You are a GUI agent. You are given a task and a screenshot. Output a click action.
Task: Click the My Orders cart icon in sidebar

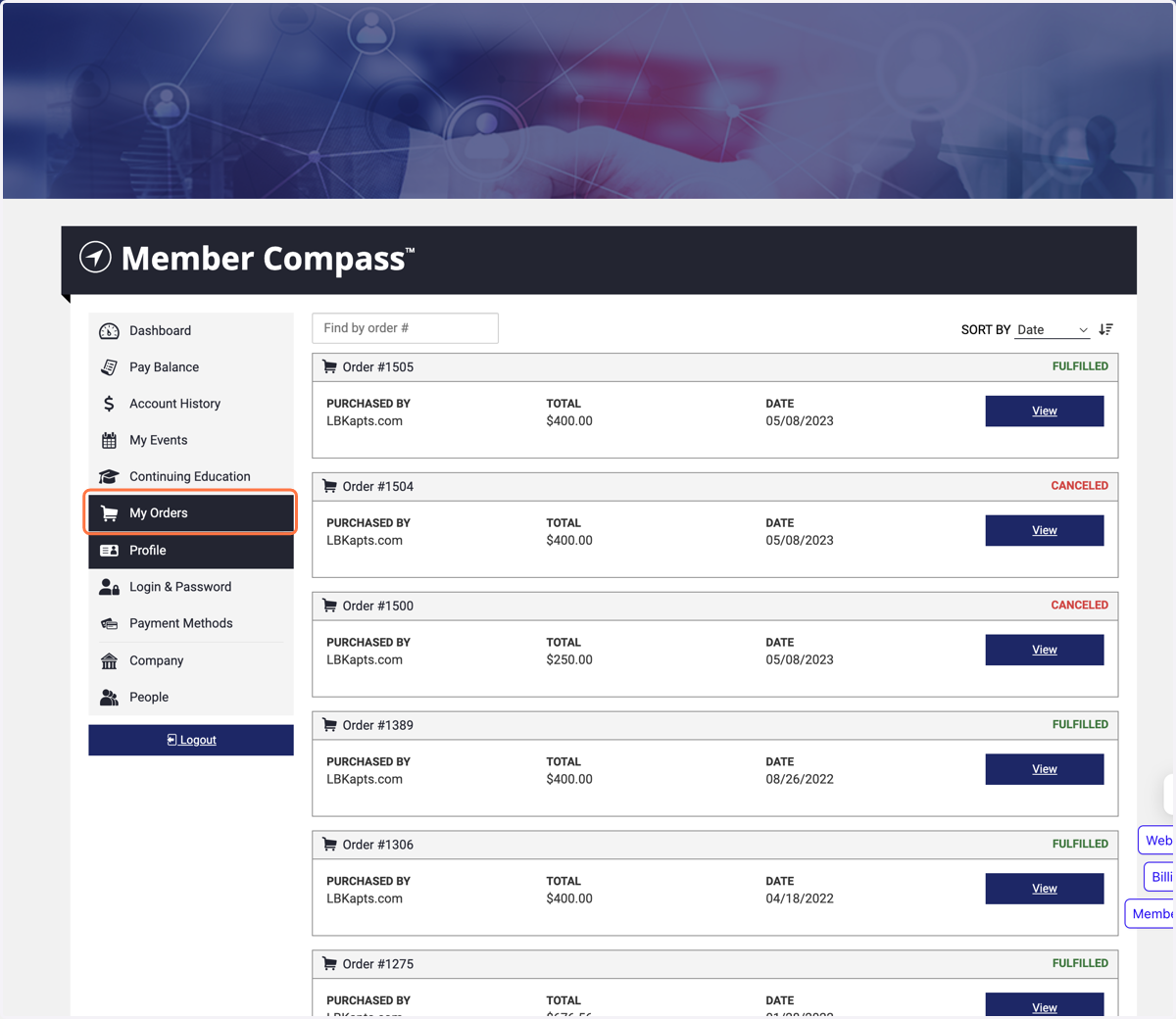pos(109,513)
